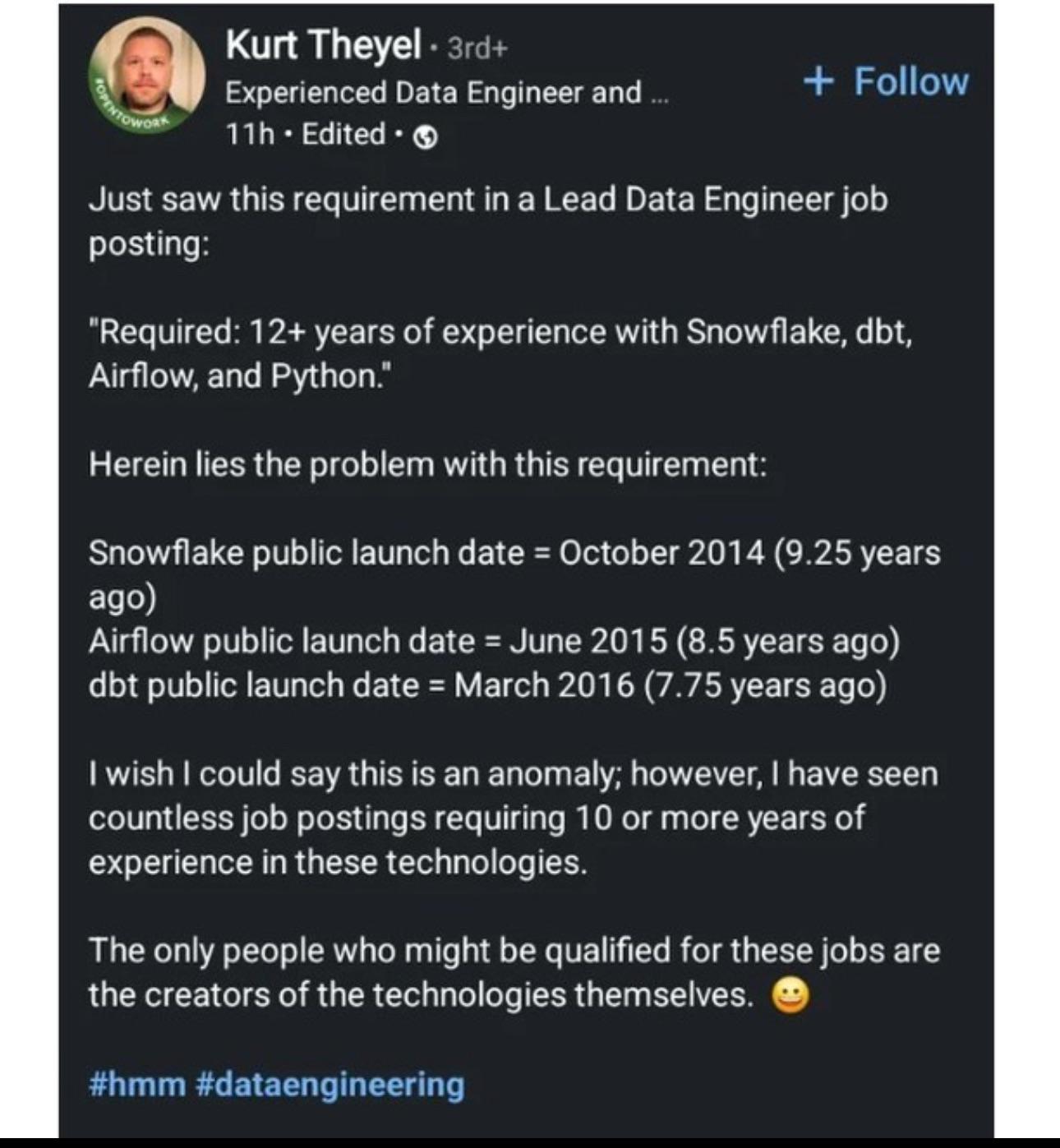Click the "11h" post timestamp

click(x=250, y=134)
